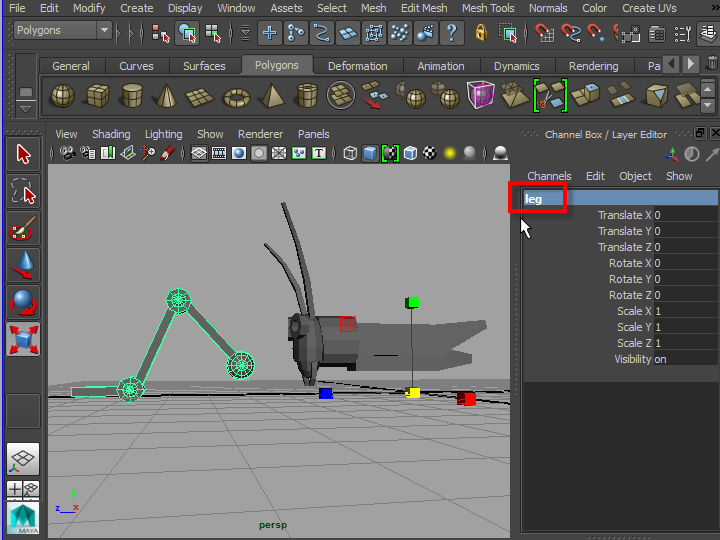
Task: Activate the Paint Selection tool
Action: (23, 228)
